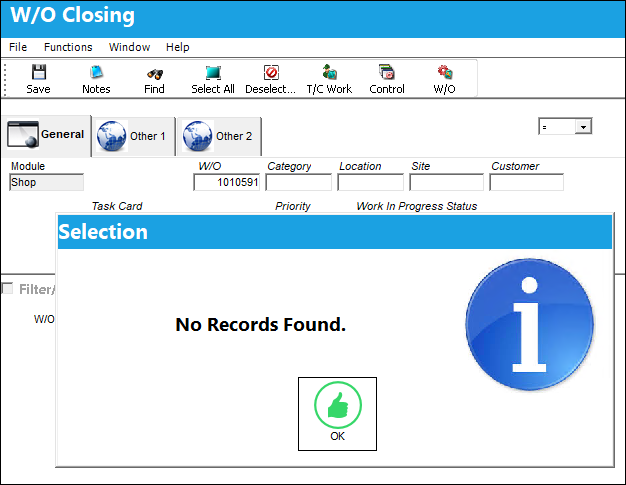Click the Priority label
The width and height of the screenshot is (626, 485).
[x=293, y=206]
